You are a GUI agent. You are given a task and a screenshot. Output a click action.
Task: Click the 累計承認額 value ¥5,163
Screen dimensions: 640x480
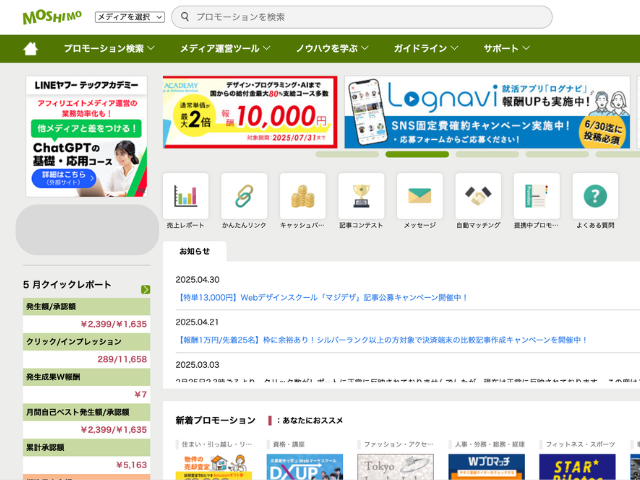131,465
